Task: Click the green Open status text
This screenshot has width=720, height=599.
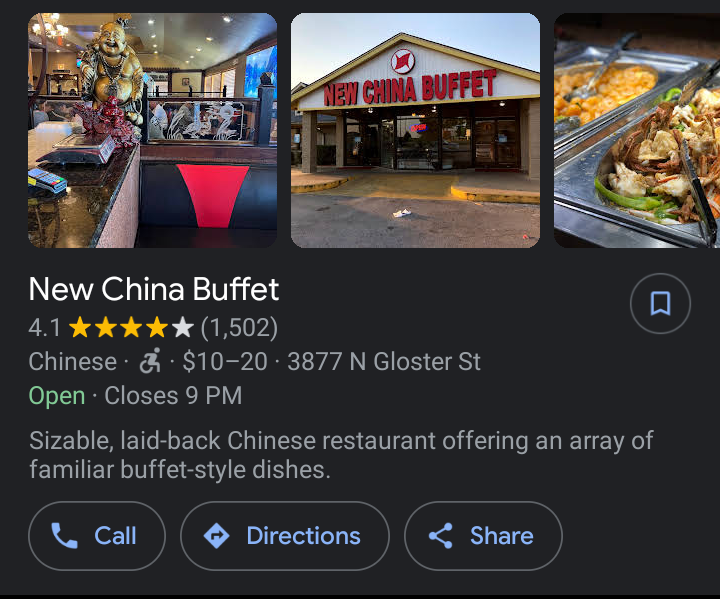Action: [57, 396]
